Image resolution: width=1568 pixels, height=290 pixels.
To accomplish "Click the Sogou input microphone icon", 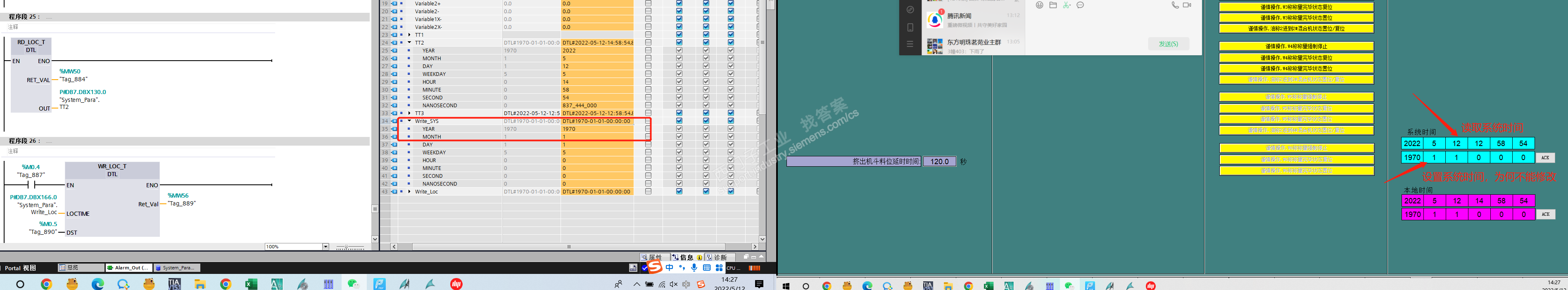I will 694,267.
